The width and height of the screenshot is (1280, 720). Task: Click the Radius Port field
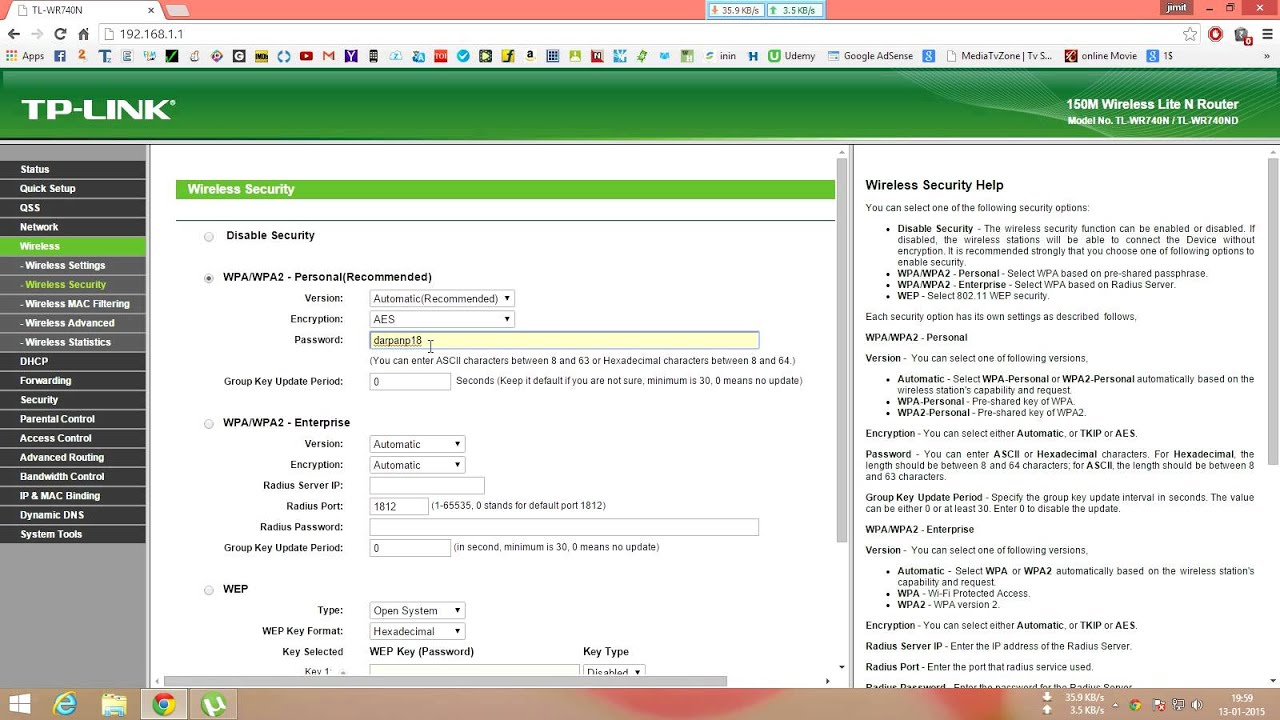pyautogui.click(x=399, y=506)
